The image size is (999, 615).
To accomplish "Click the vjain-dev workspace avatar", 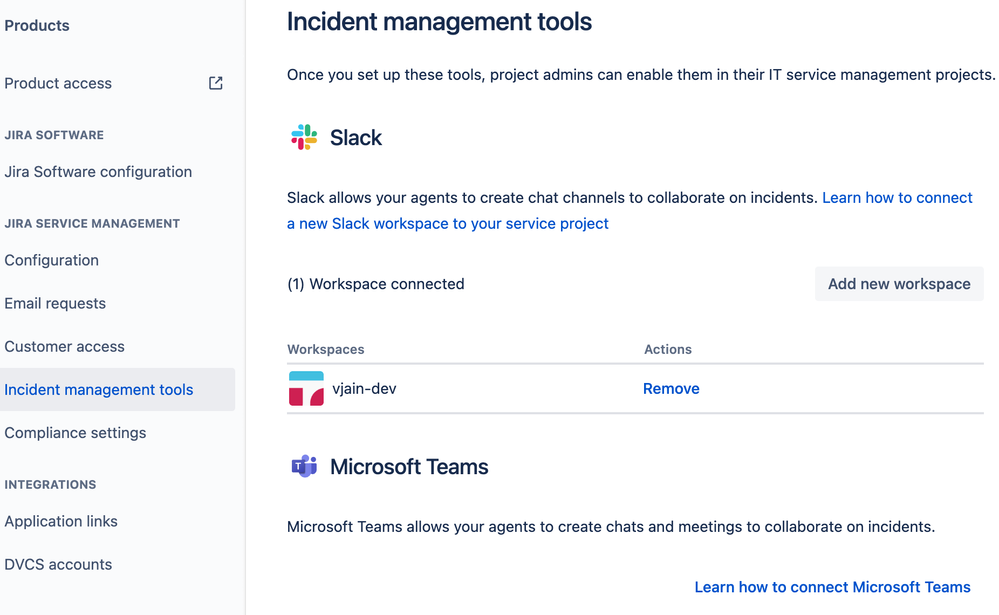I will point(306,388).
